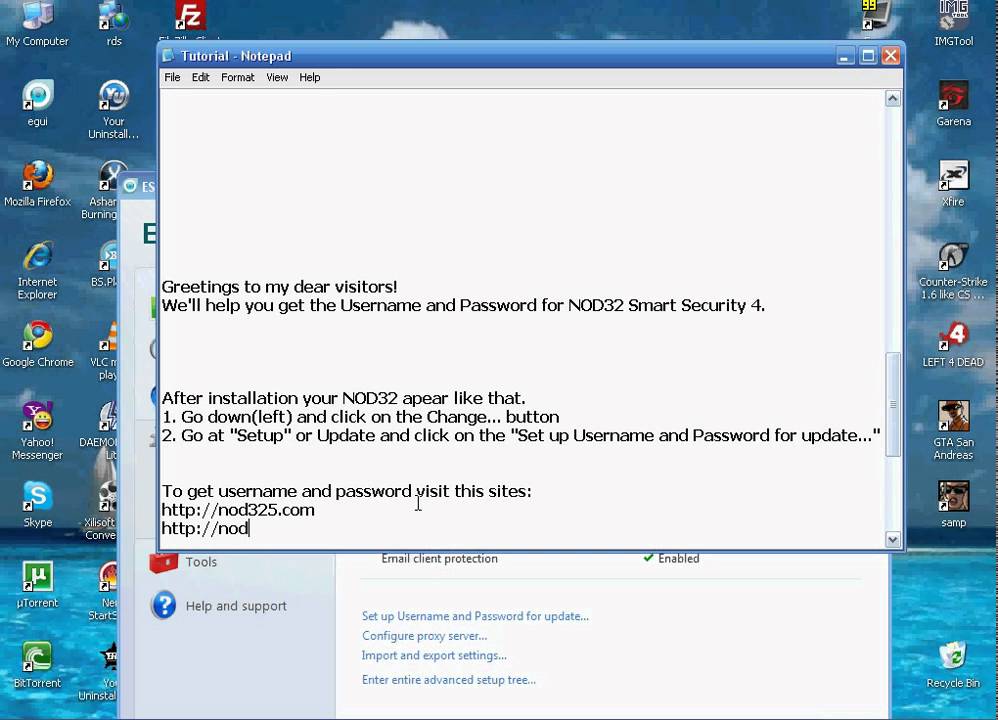Click "Enter entire advanced setup tree..." link
This screenshot has height=720, width=998.
tap(449, 679)
